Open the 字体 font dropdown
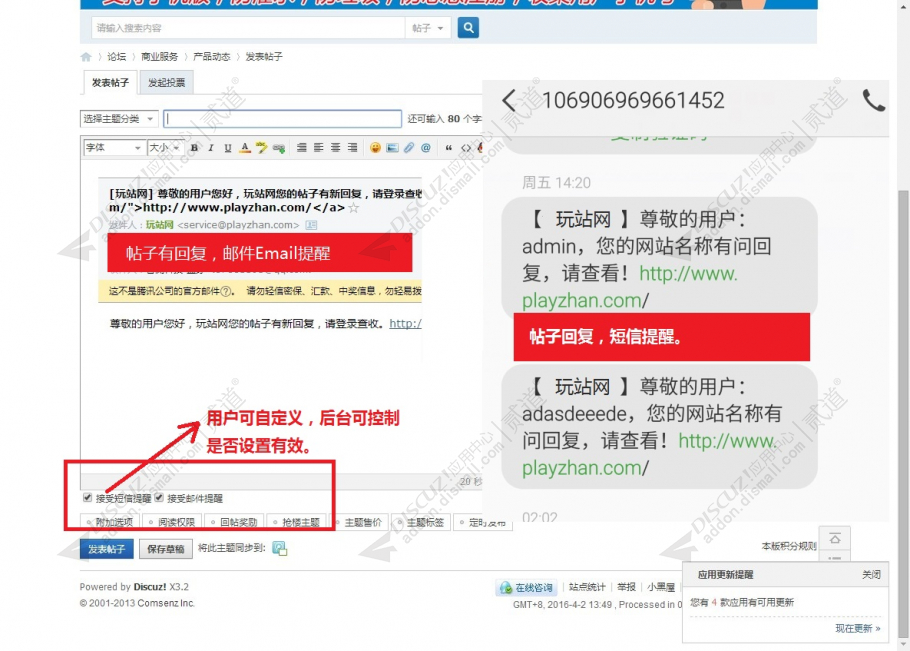This screenshot has width=910, height=651. (114, 148)
